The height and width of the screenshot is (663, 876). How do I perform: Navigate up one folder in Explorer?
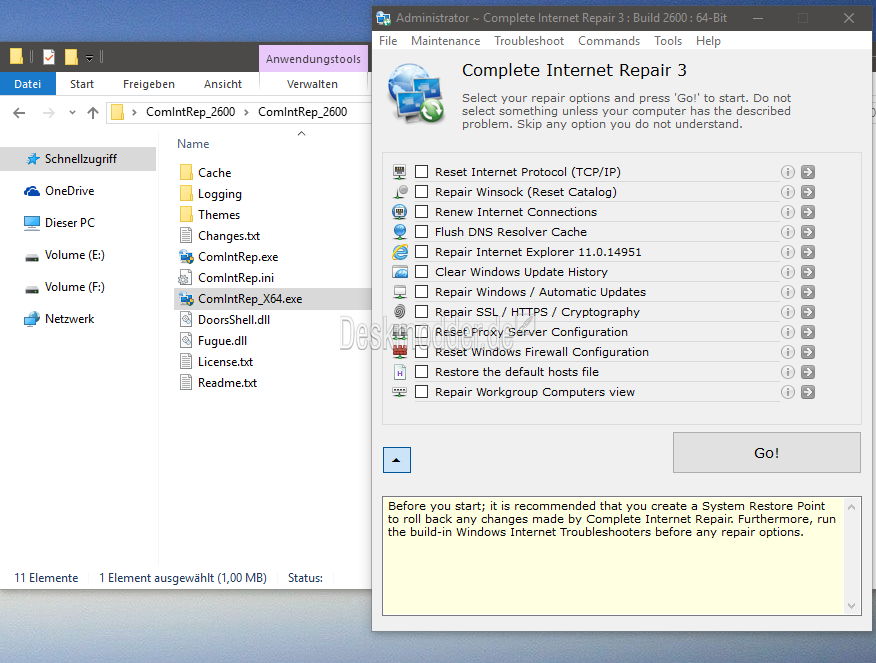coord(93,113)
